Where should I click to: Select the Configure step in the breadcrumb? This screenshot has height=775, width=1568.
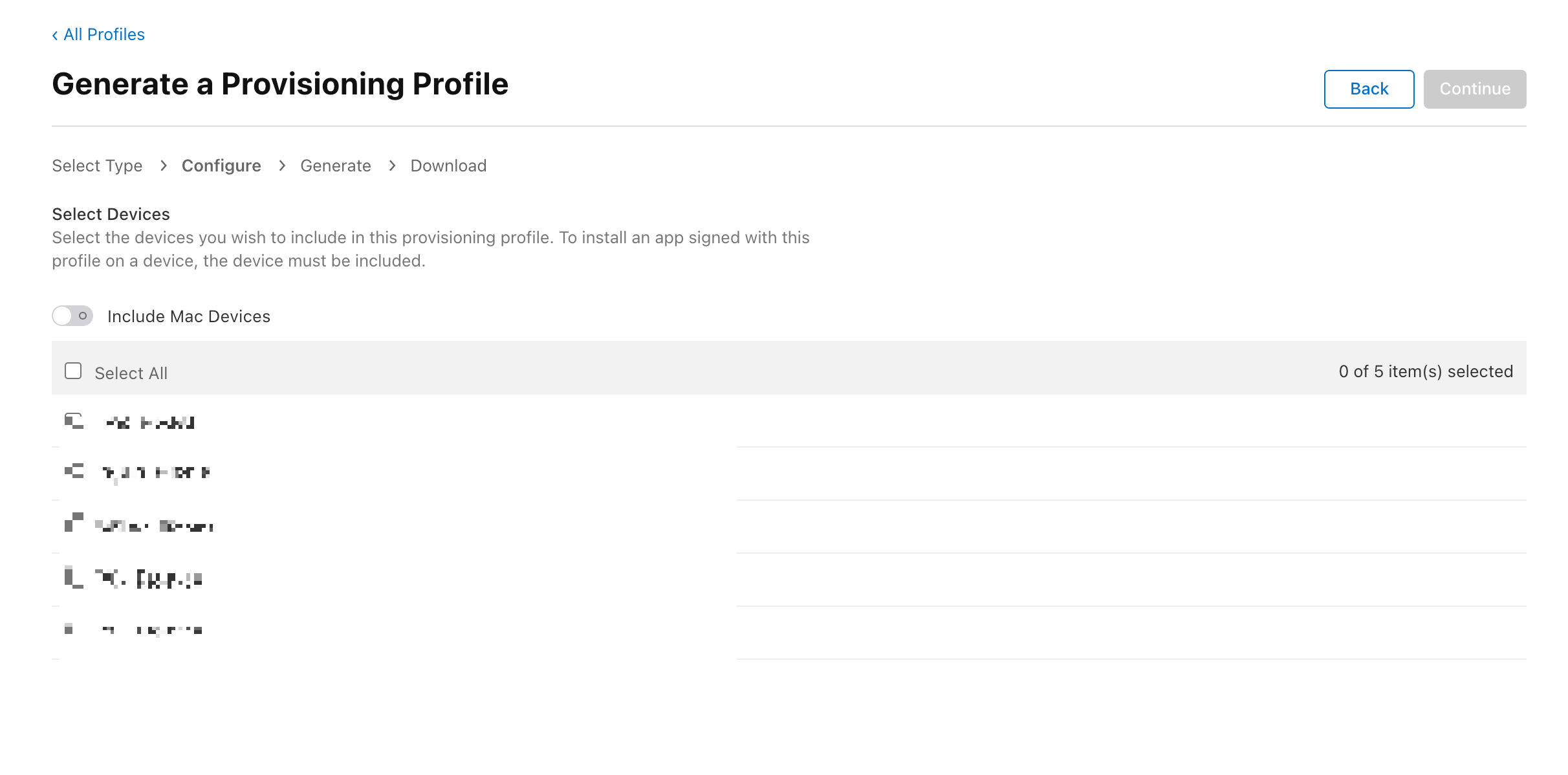click(x=221, y=166)
